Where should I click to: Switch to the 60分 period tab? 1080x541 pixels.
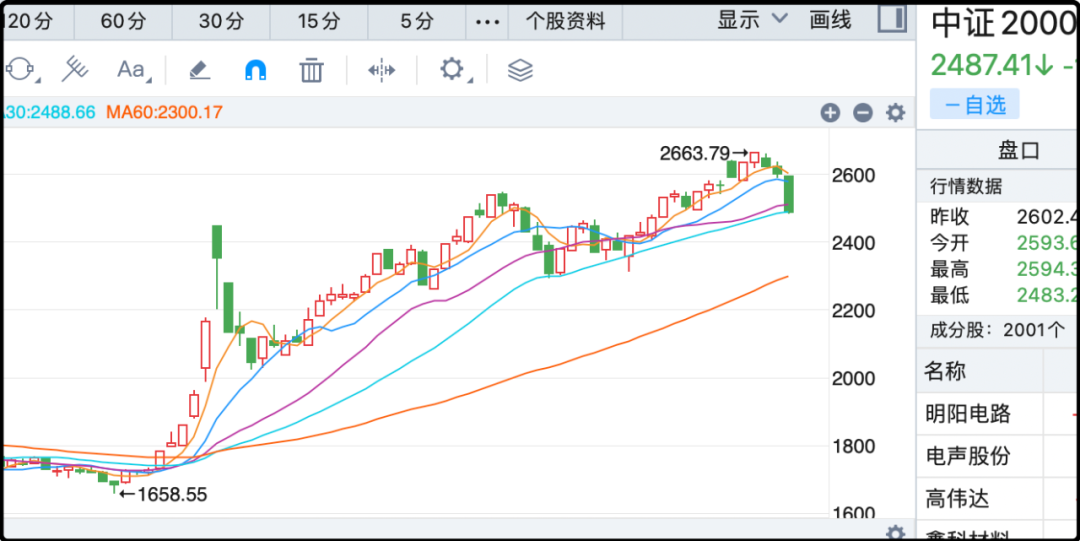123,21
